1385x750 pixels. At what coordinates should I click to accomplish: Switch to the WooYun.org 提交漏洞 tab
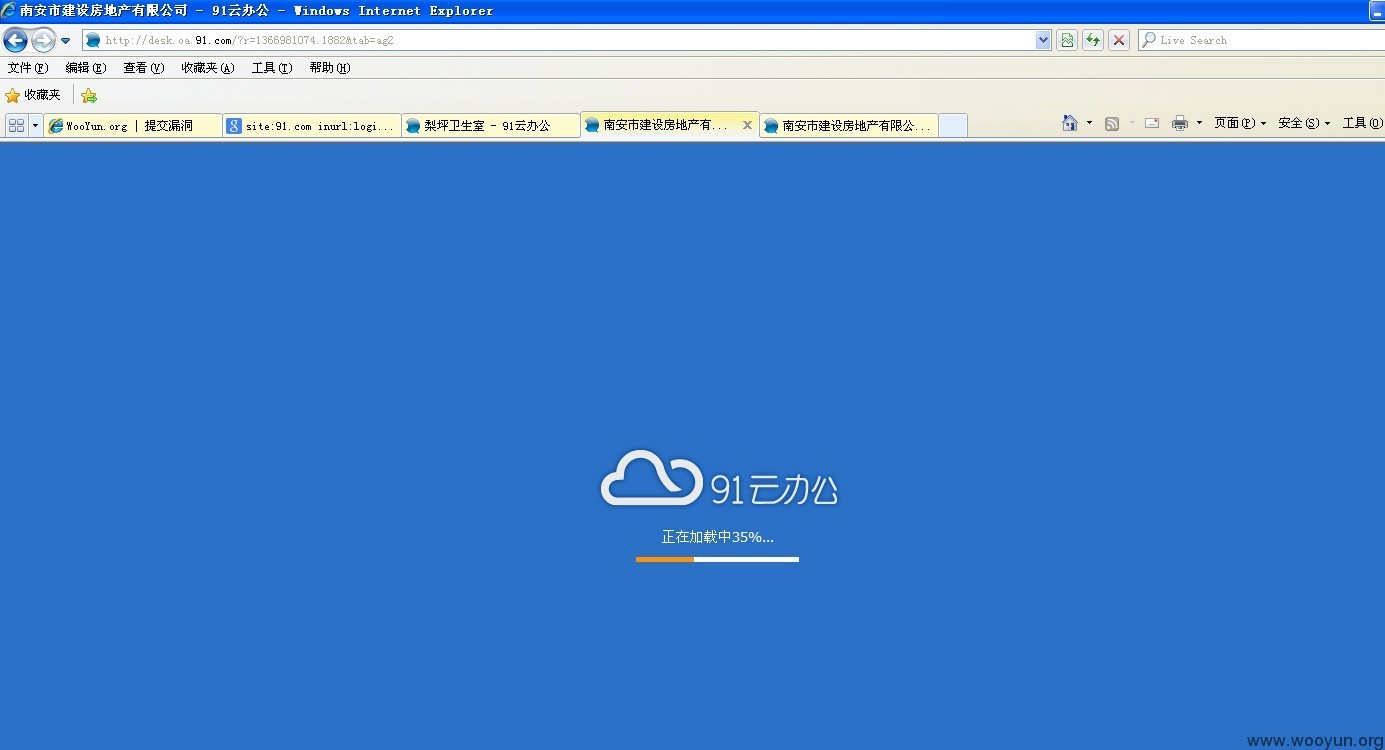click(x=133, y=126)
